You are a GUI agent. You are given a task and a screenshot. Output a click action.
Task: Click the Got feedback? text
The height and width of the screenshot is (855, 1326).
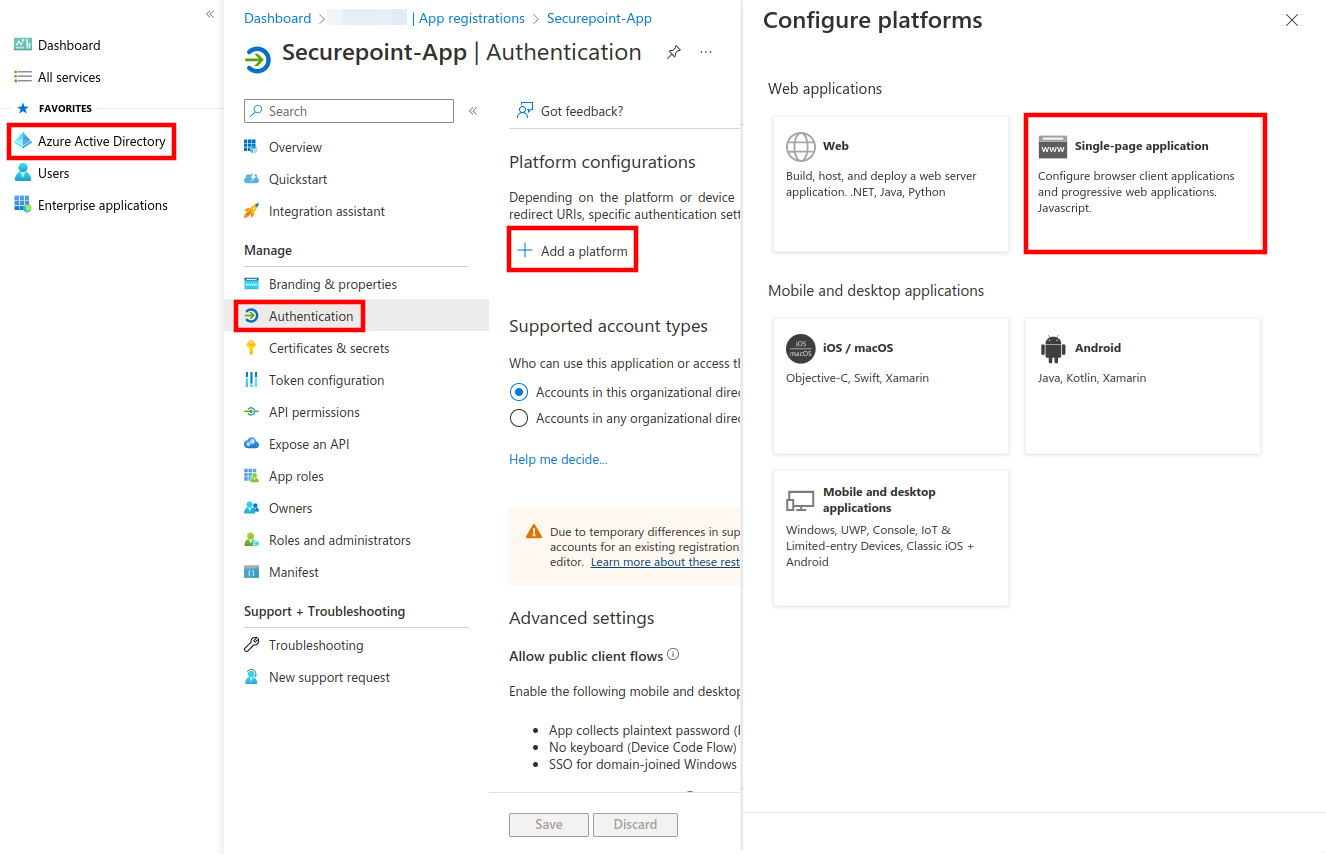[582, 111]
